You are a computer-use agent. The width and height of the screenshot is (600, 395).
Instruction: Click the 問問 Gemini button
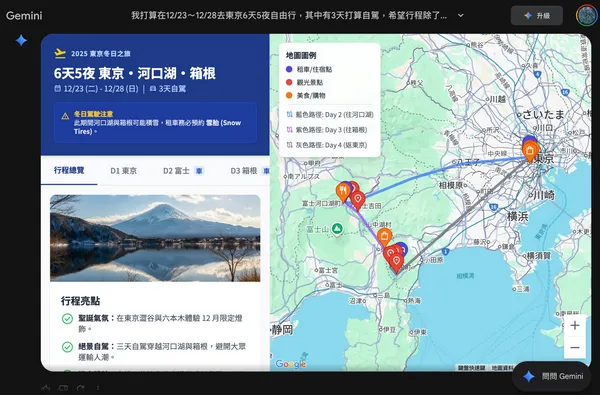coord(552,376)
